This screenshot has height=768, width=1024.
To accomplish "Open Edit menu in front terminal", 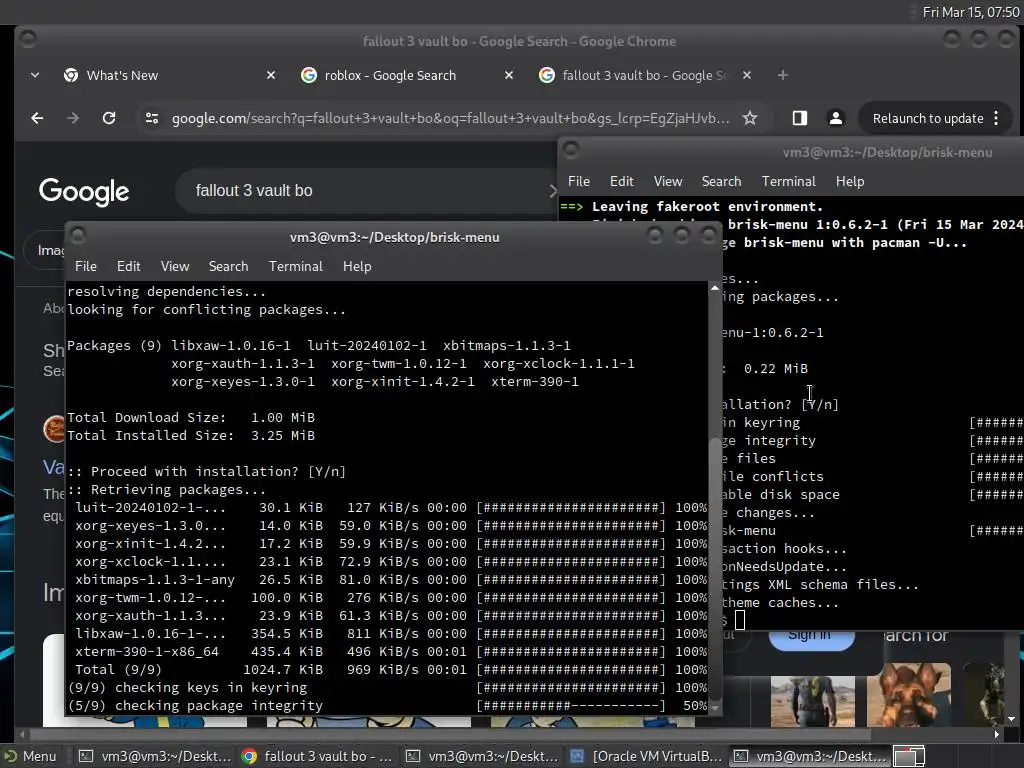I will pos(129,266).
